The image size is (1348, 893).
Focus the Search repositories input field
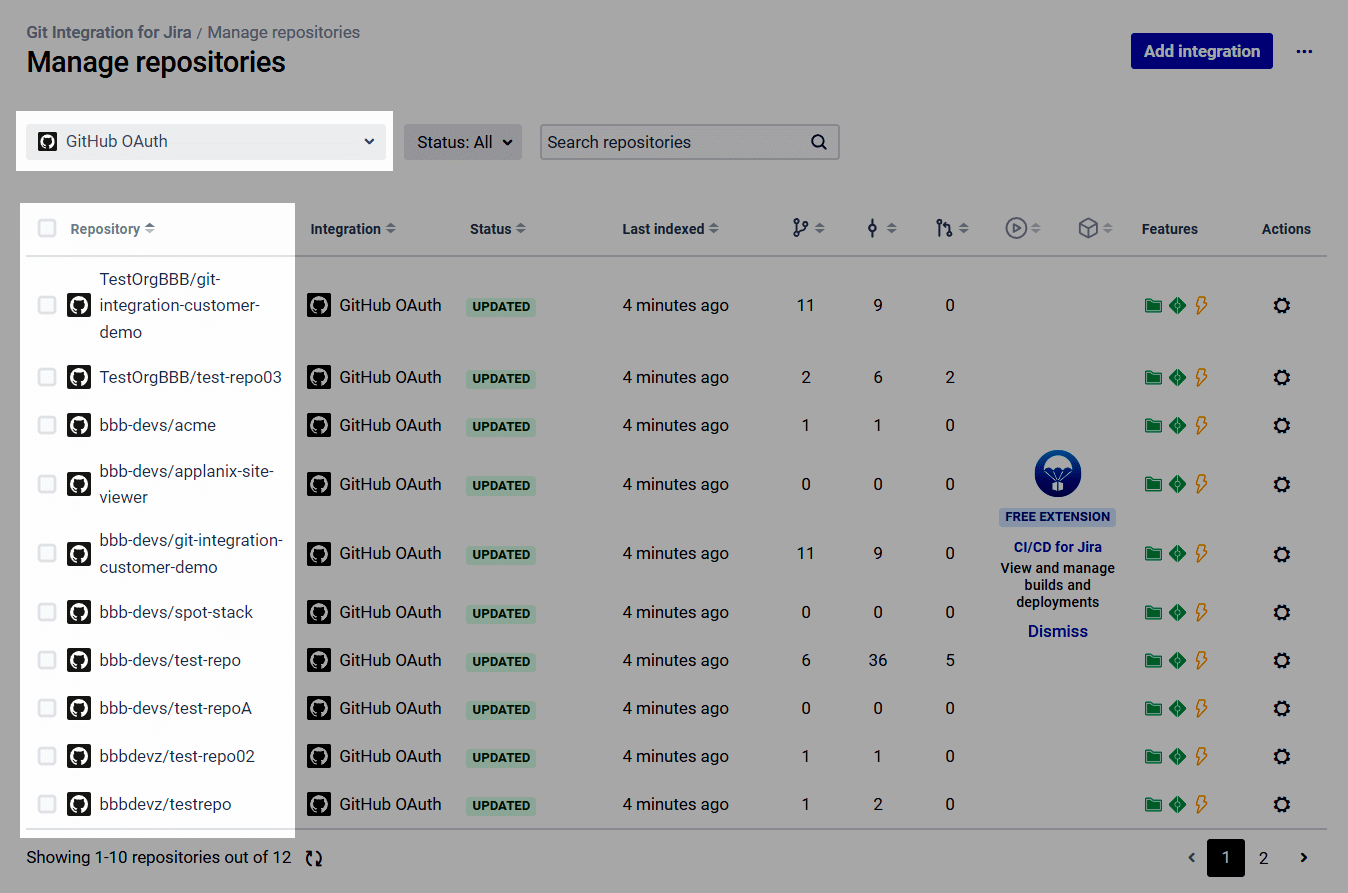675,142
